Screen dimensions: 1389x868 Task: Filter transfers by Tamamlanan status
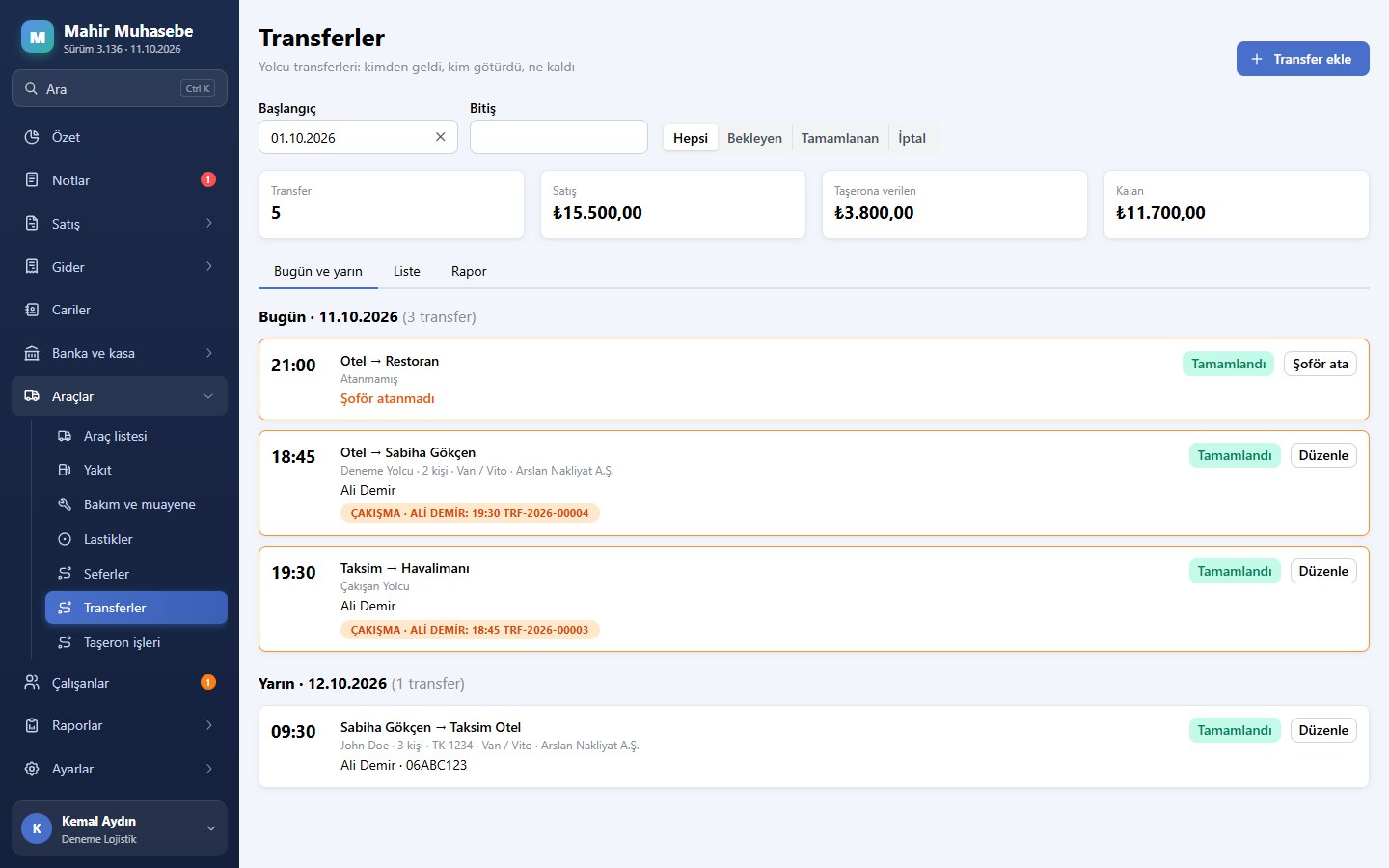(x=840, y=138)
